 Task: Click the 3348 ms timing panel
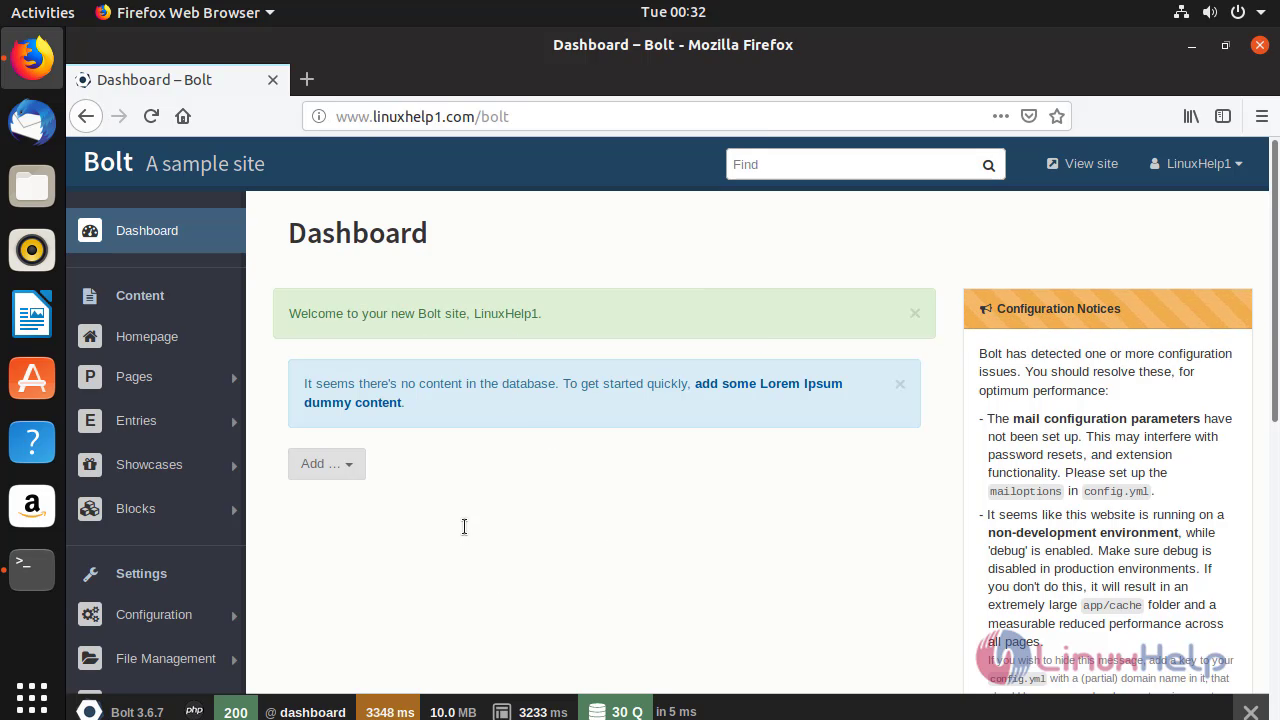click(x=390, y=707)
